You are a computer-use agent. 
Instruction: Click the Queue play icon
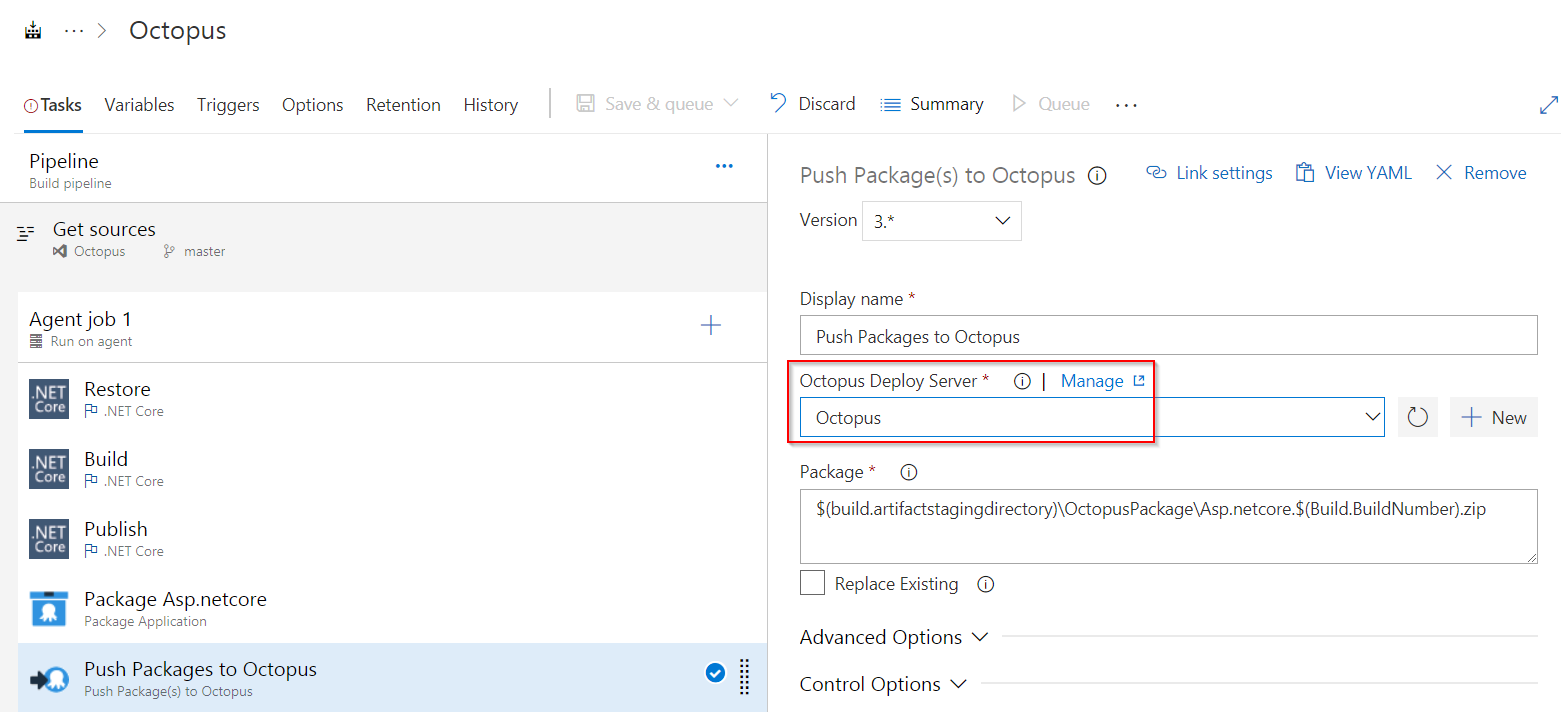[1019, 104]
